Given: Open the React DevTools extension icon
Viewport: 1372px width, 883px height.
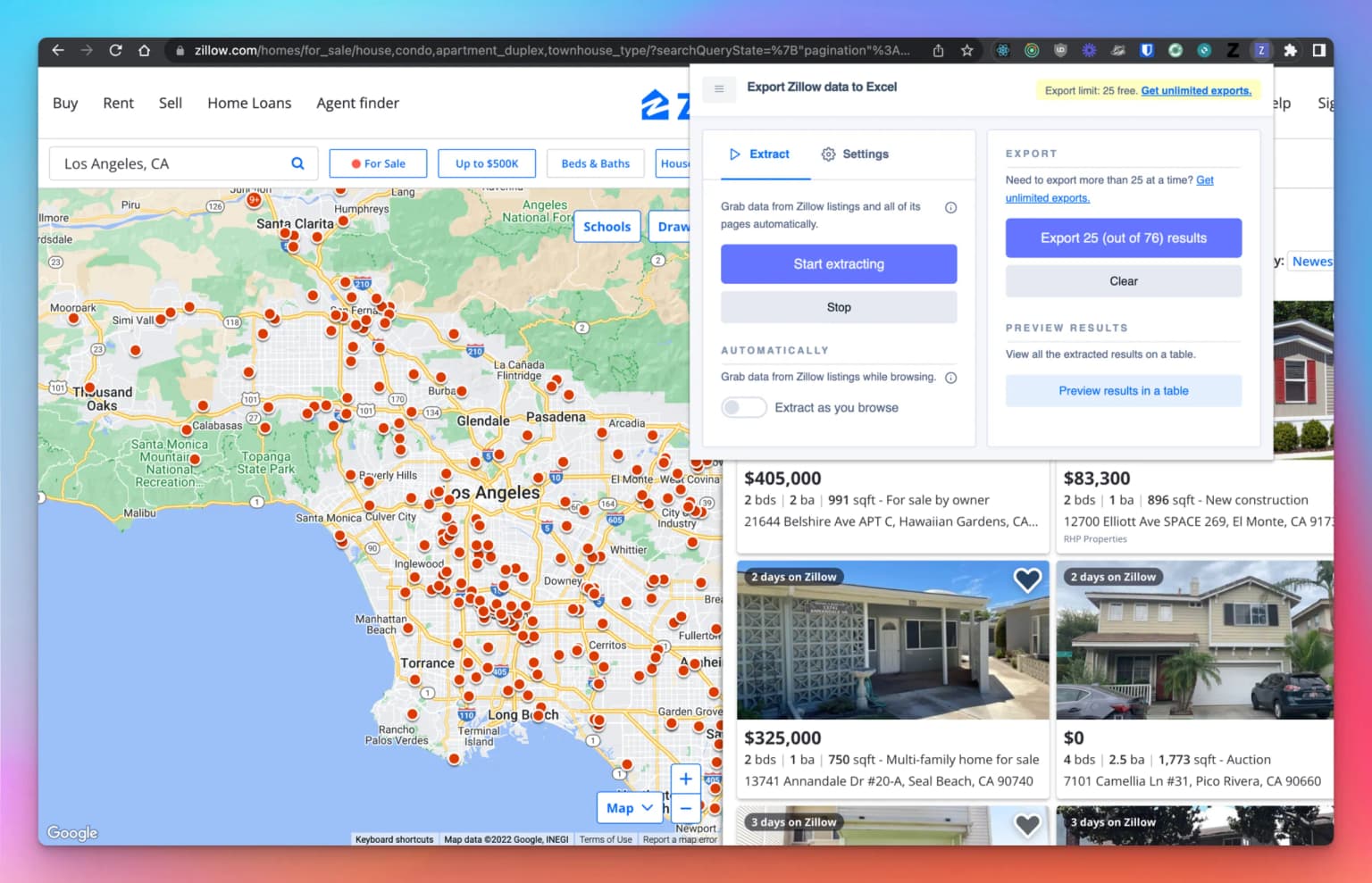Looking at the screenshot, I should point(1003,51).
